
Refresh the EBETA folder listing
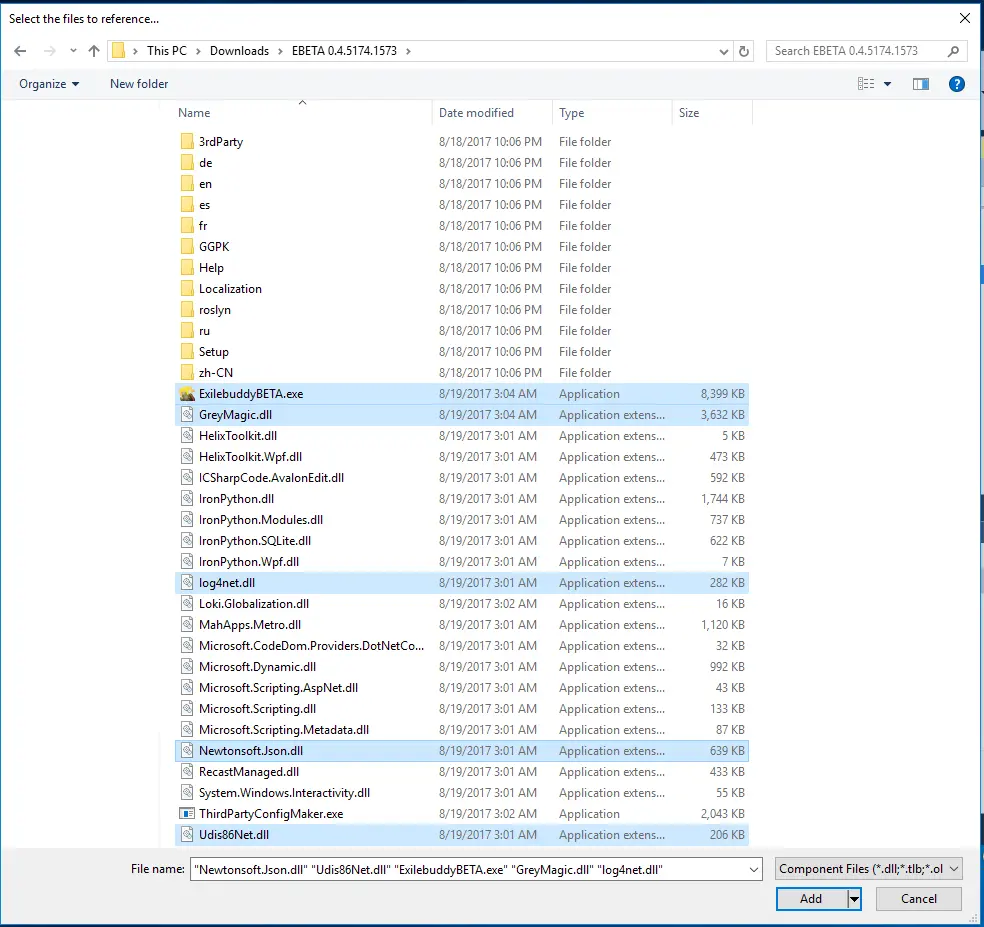(744, 51)
